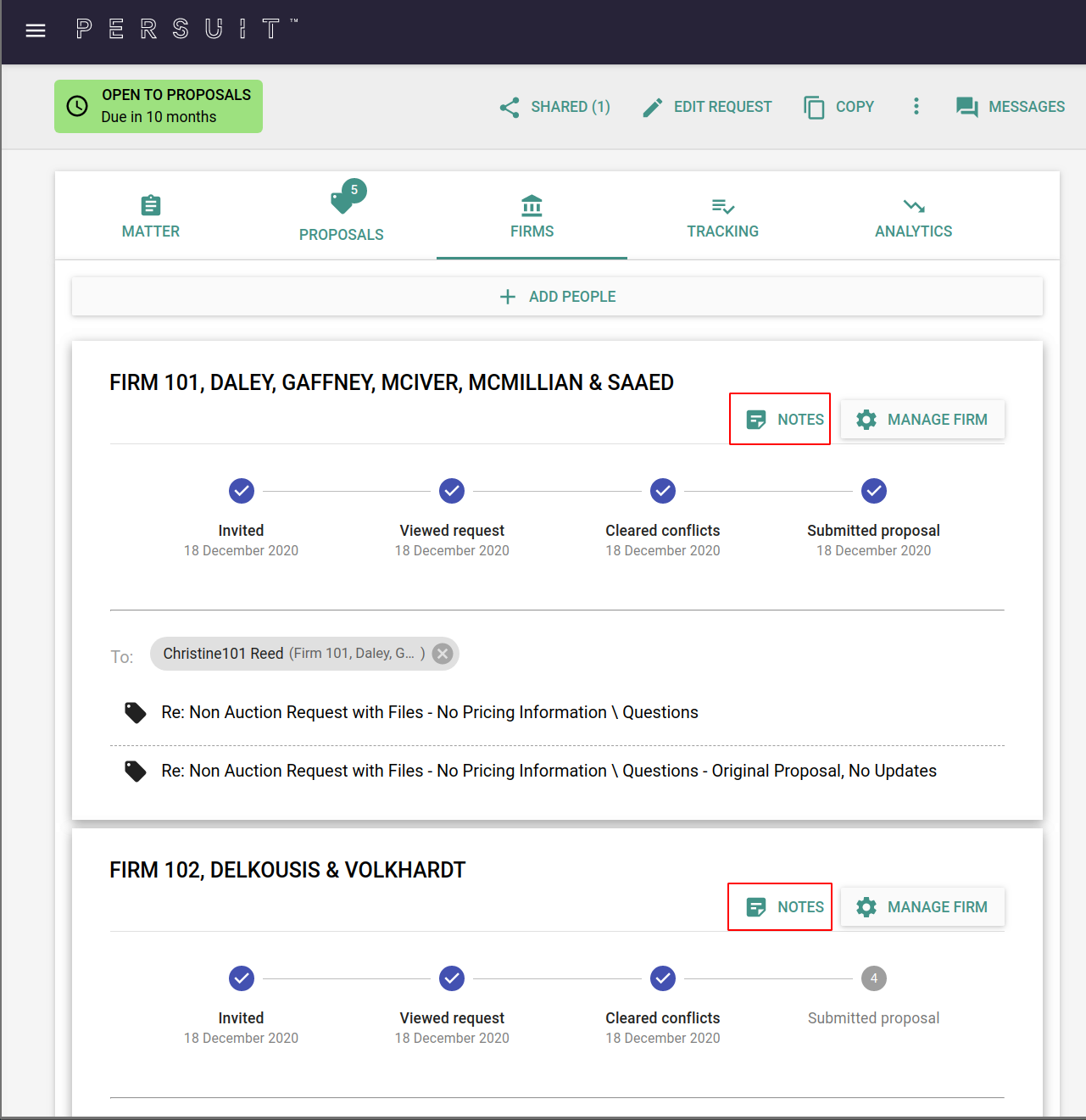Click the copy pages icon
Screen dimensions: 1086x1120
[814, 107]
